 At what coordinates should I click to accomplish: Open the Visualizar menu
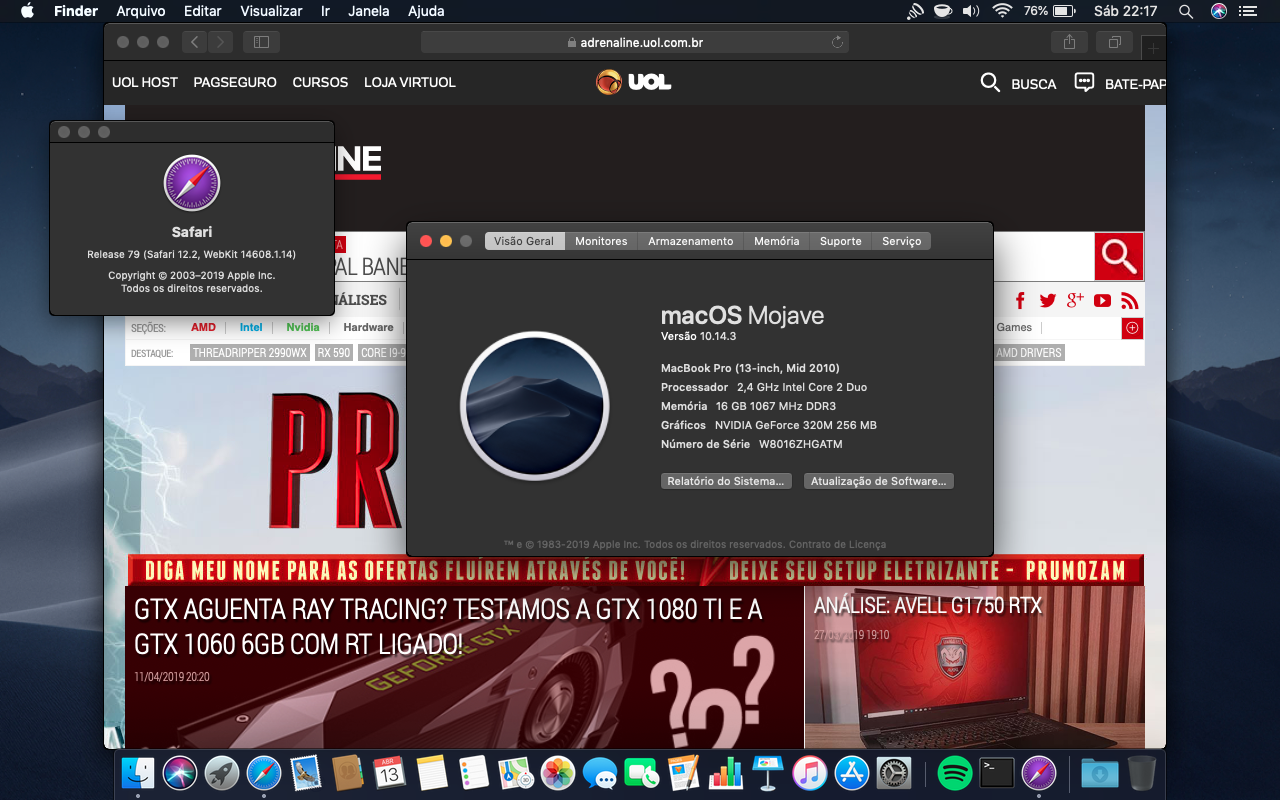pos(271,11)
